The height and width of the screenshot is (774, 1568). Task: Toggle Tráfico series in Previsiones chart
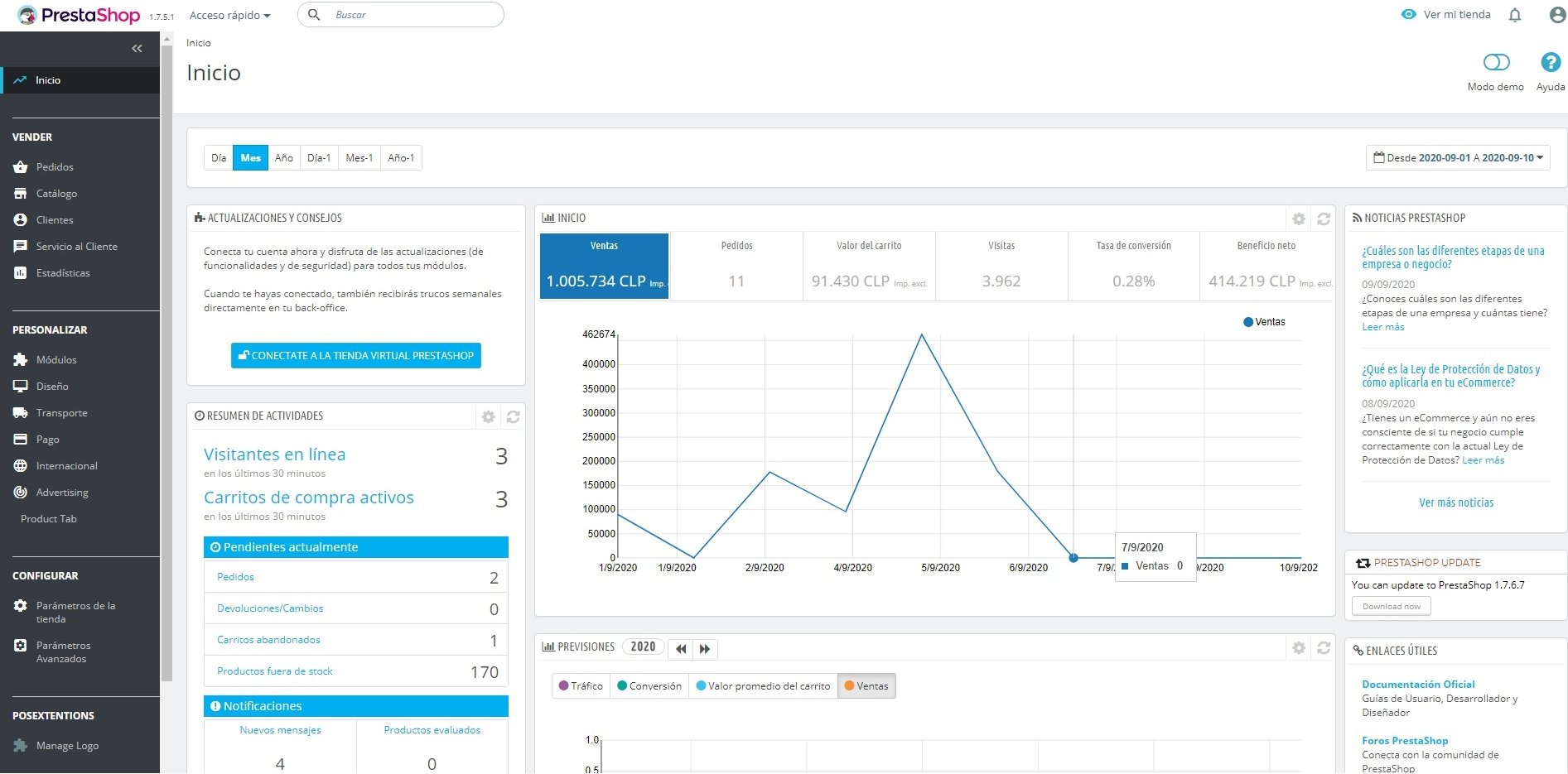click(x=581, y=686)
